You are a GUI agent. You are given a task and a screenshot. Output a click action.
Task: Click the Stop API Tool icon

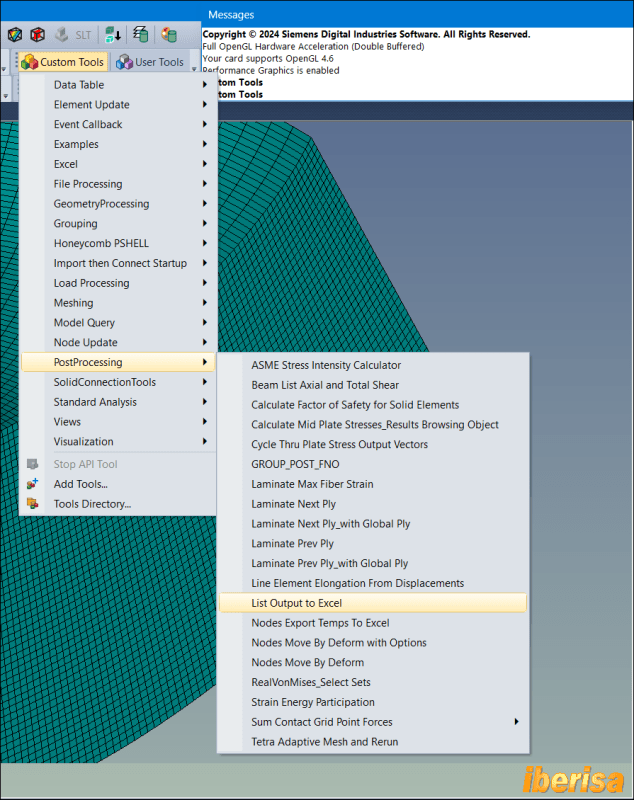point(32,464)
